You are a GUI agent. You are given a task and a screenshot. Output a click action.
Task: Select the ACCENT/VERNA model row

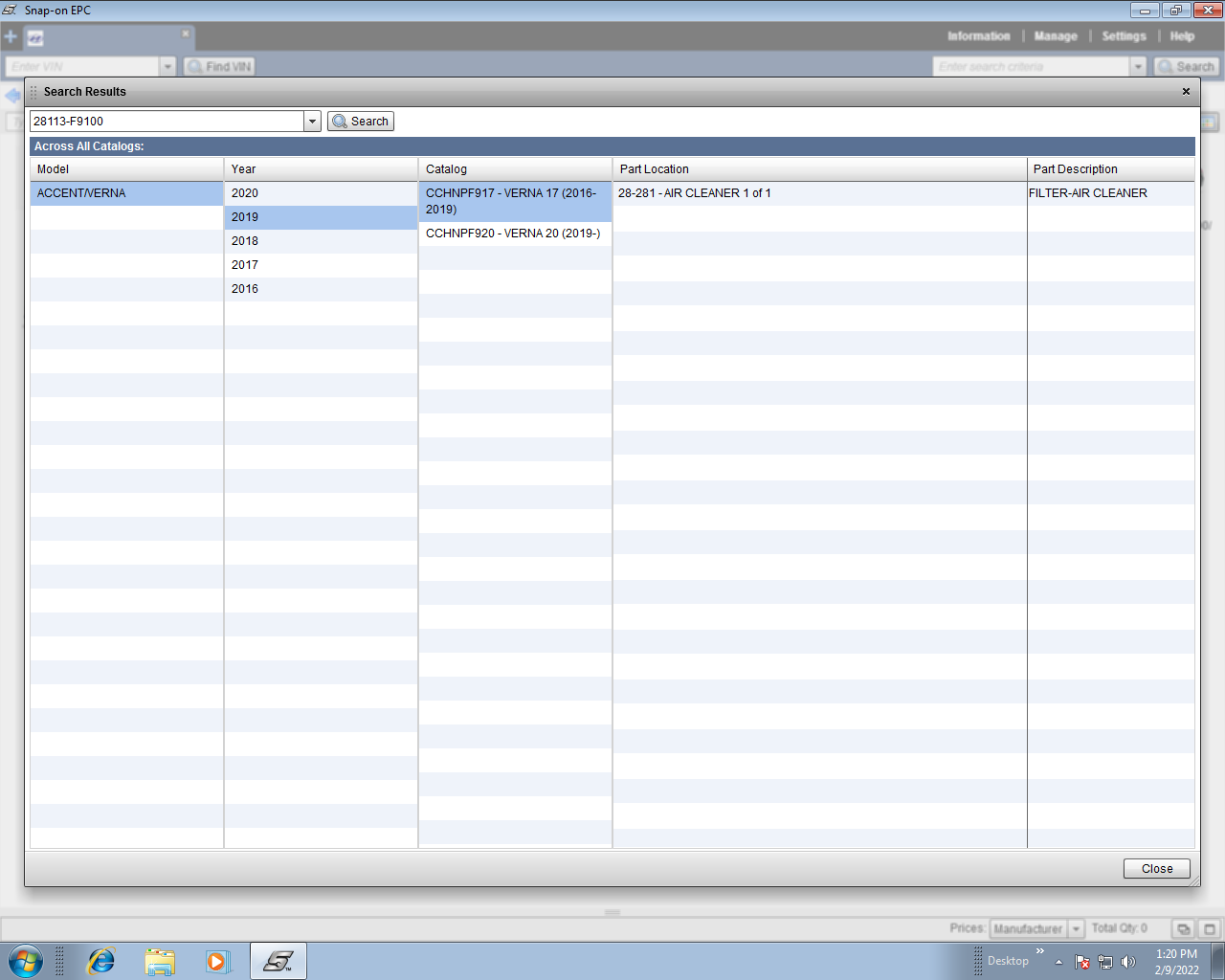(126, 193)
